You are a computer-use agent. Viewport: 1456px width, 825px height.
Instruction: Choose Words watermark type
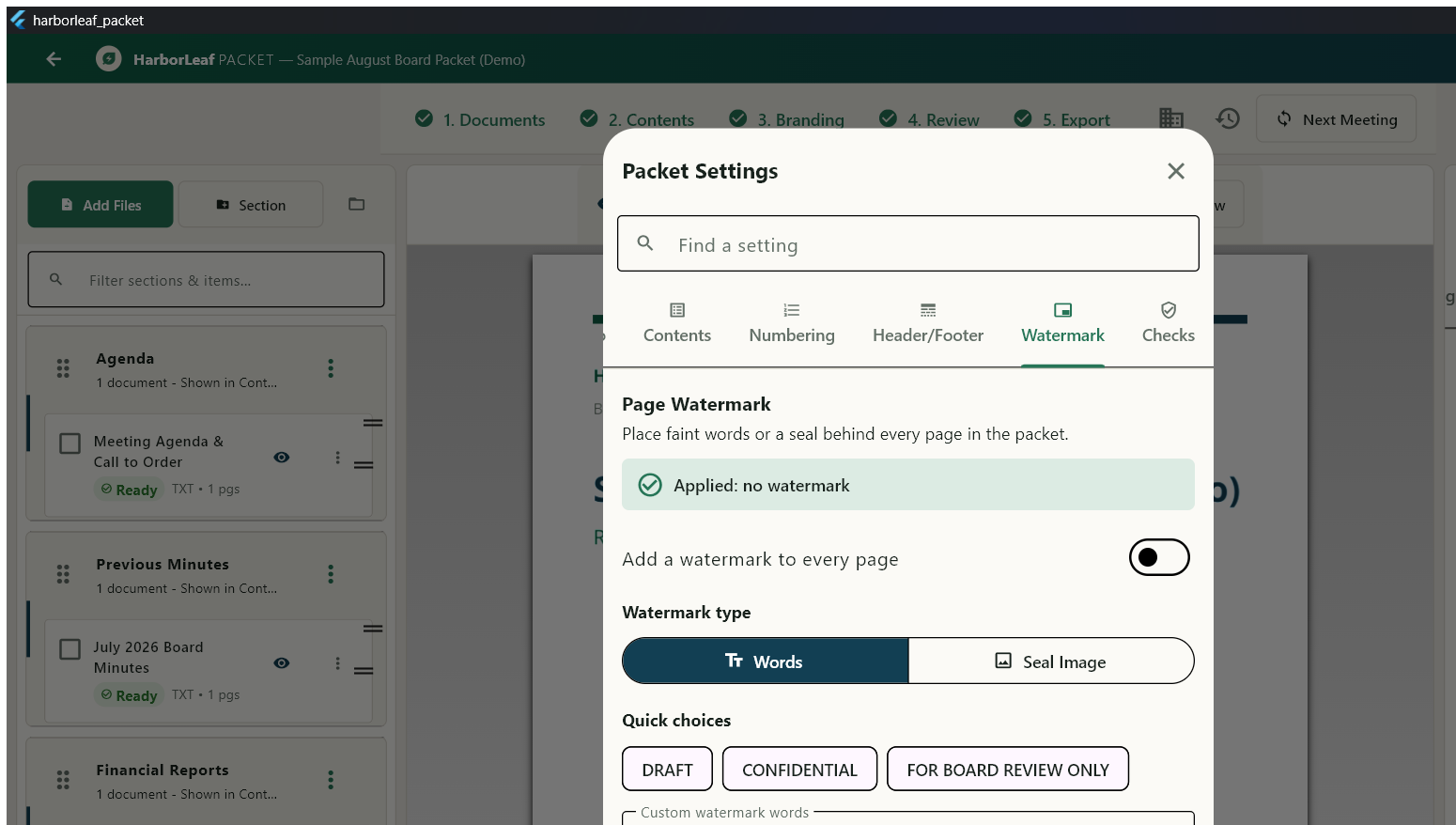pyautogui.click(x=765, y=662)
